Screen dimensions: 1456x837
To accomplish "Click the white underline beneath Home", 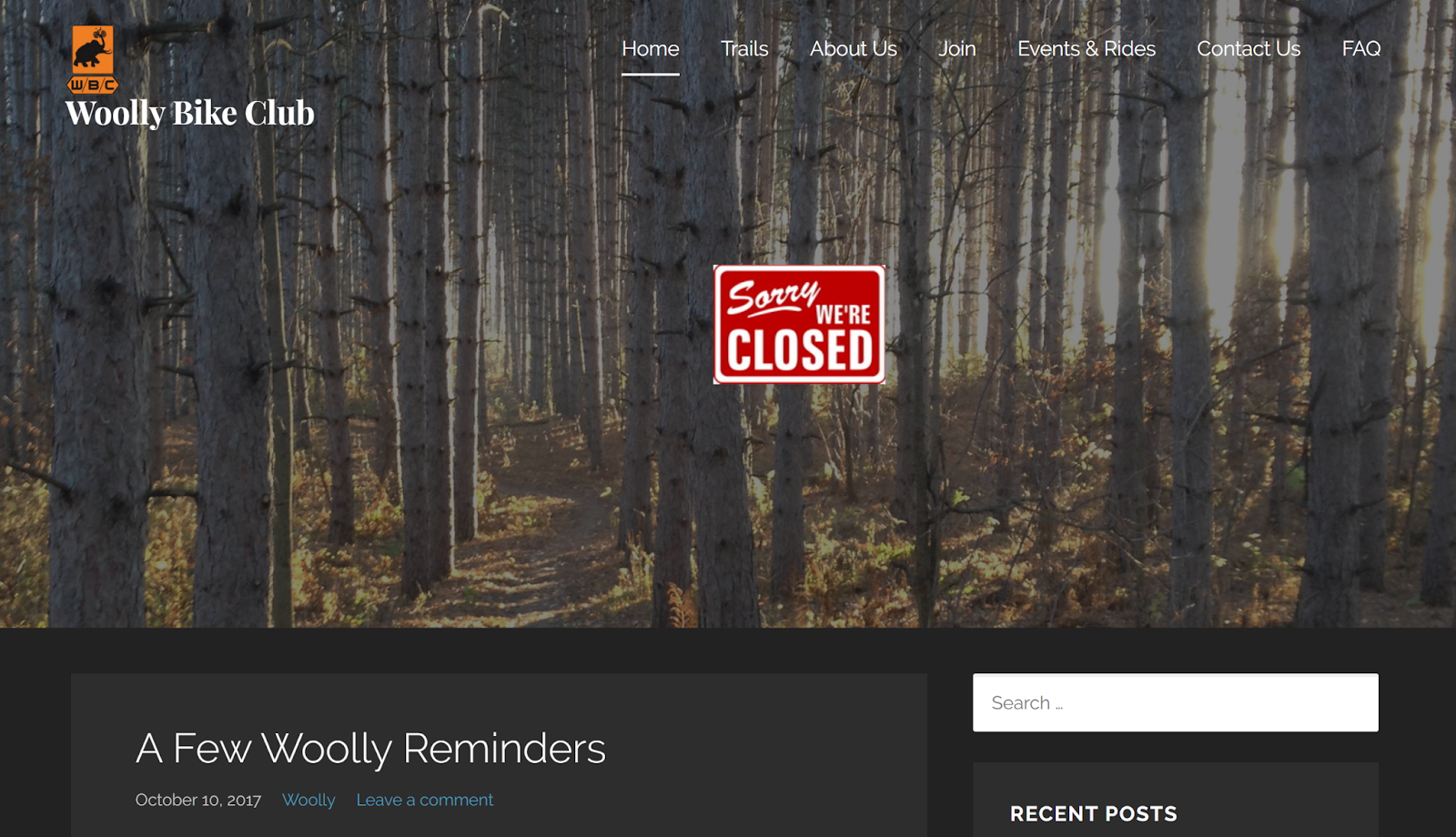I will [650, 74].
